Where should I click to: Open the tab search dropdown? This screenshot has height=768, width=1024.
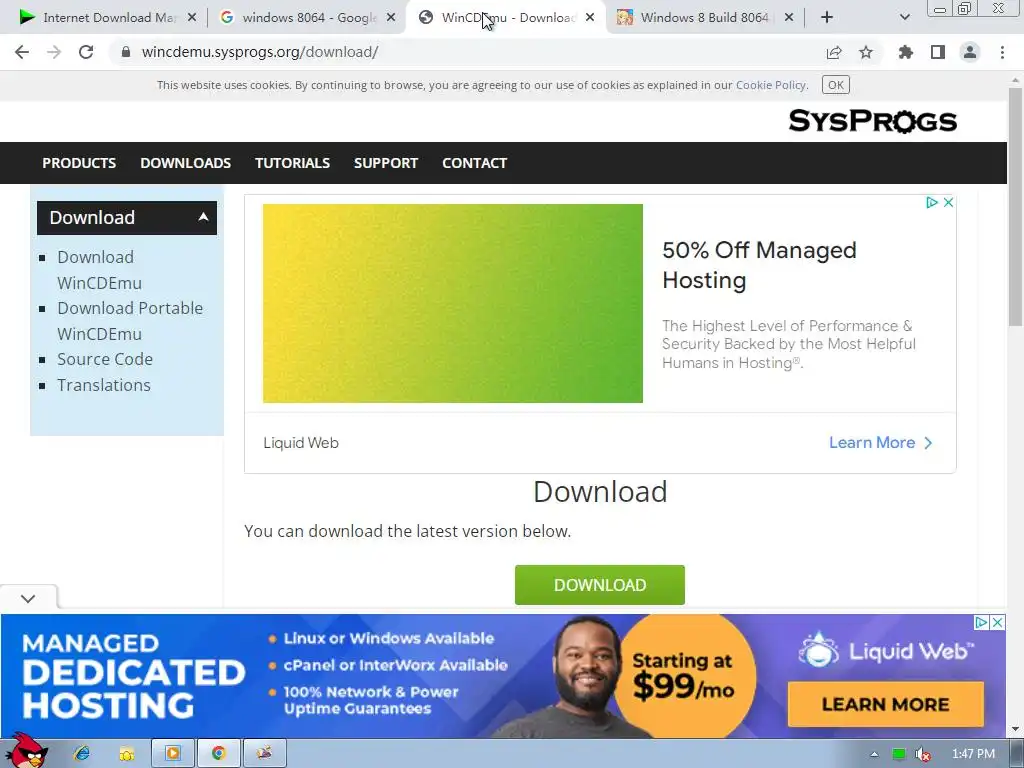pos(904,18)
